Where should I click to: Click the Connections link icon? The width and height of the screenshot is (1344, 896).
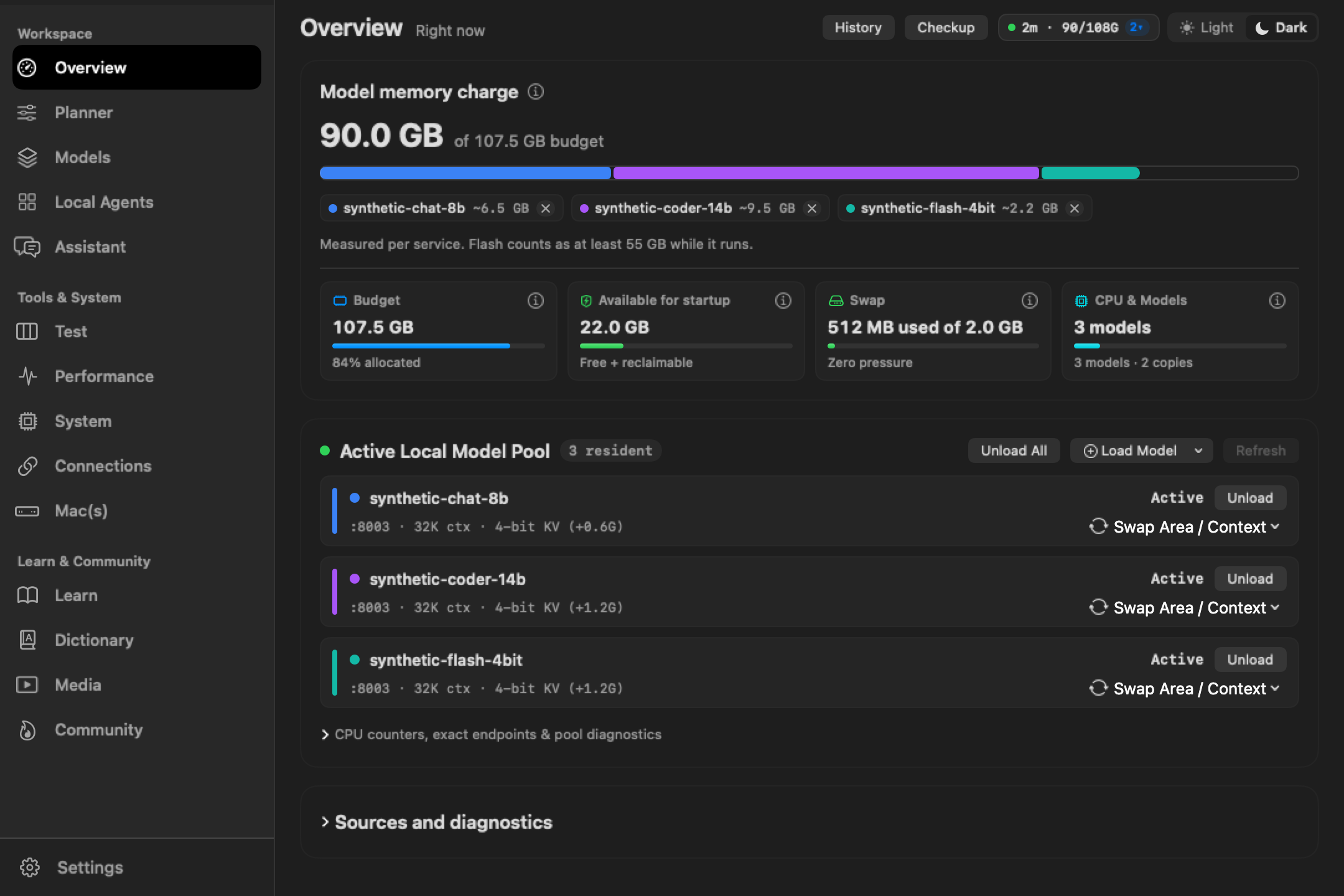27,466
